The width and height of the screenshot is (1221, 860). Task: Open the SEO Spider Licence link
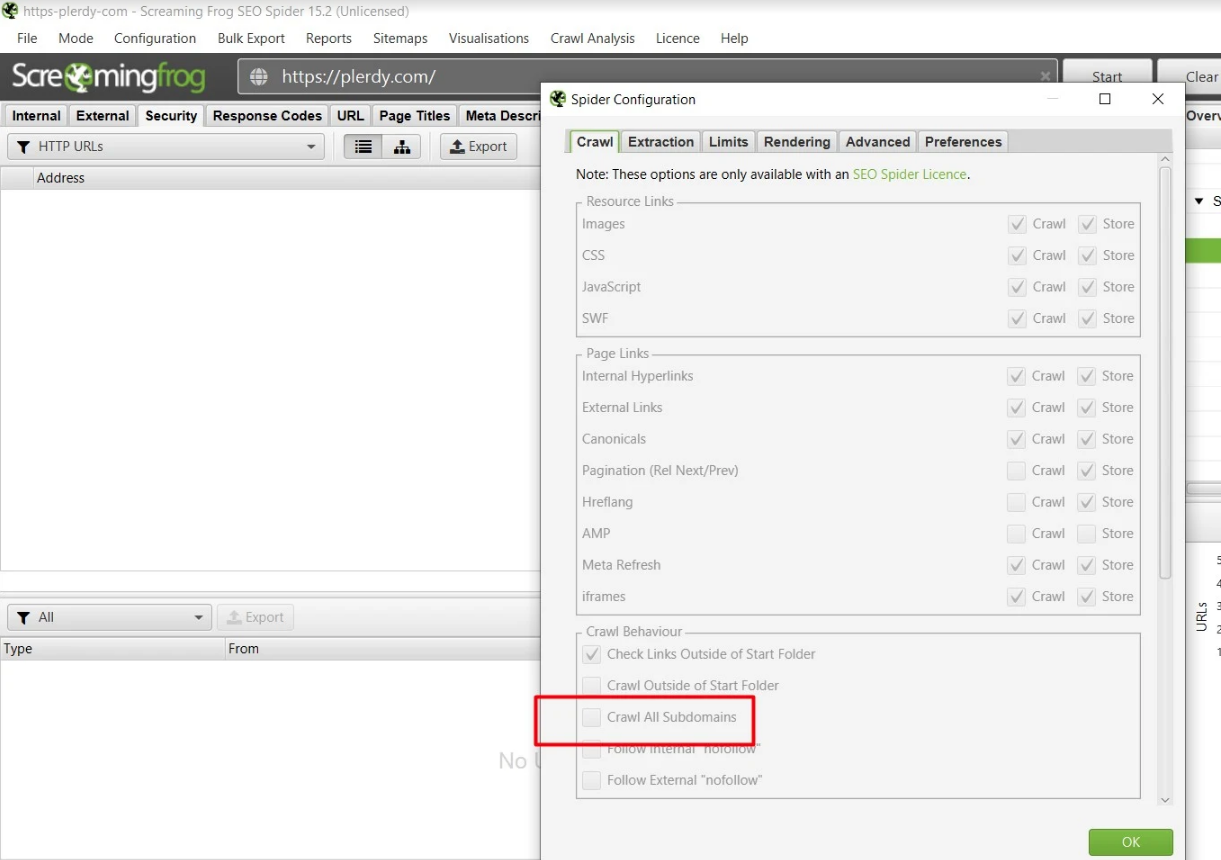click(x=908, y=173)
